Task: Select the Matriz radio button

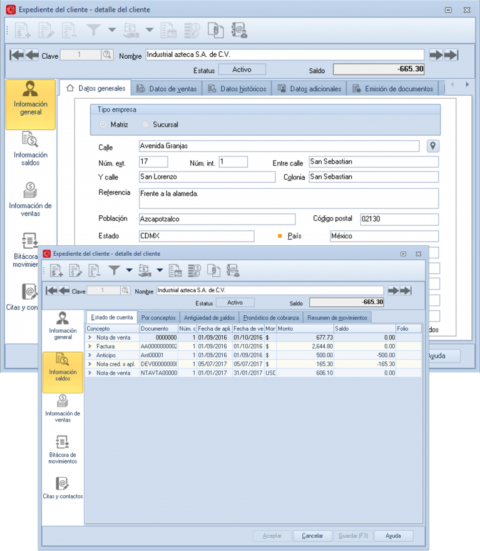Action: (103, 124)
